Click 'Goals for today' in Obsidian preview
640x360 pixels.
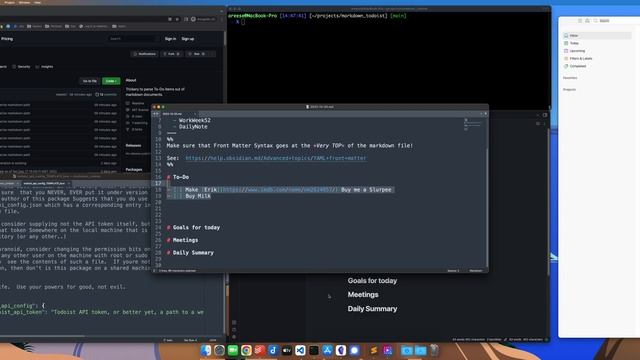[x=372, y=281]
